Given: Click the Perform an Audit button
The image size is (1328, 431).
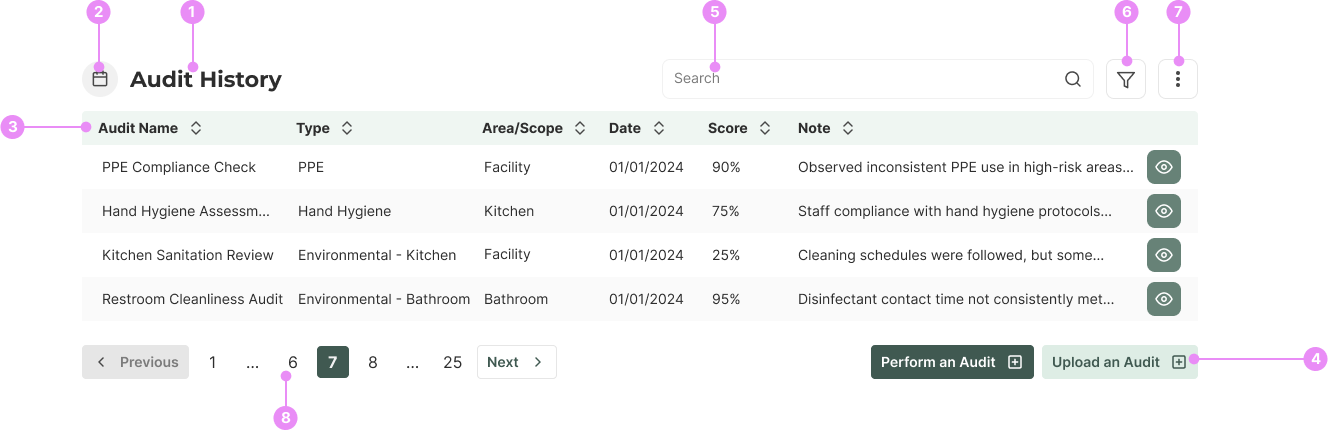Looking at the screenshot, I should [951, 362].
